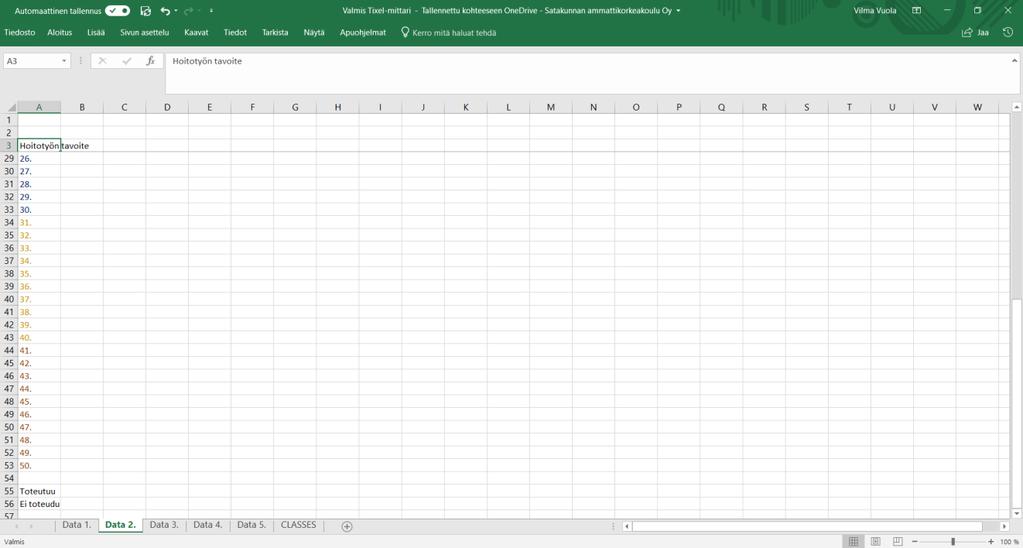Viewport: 1023px width, 548px height.
Task: Open the Lisää ribbon tab
Action: pos(97,33)
